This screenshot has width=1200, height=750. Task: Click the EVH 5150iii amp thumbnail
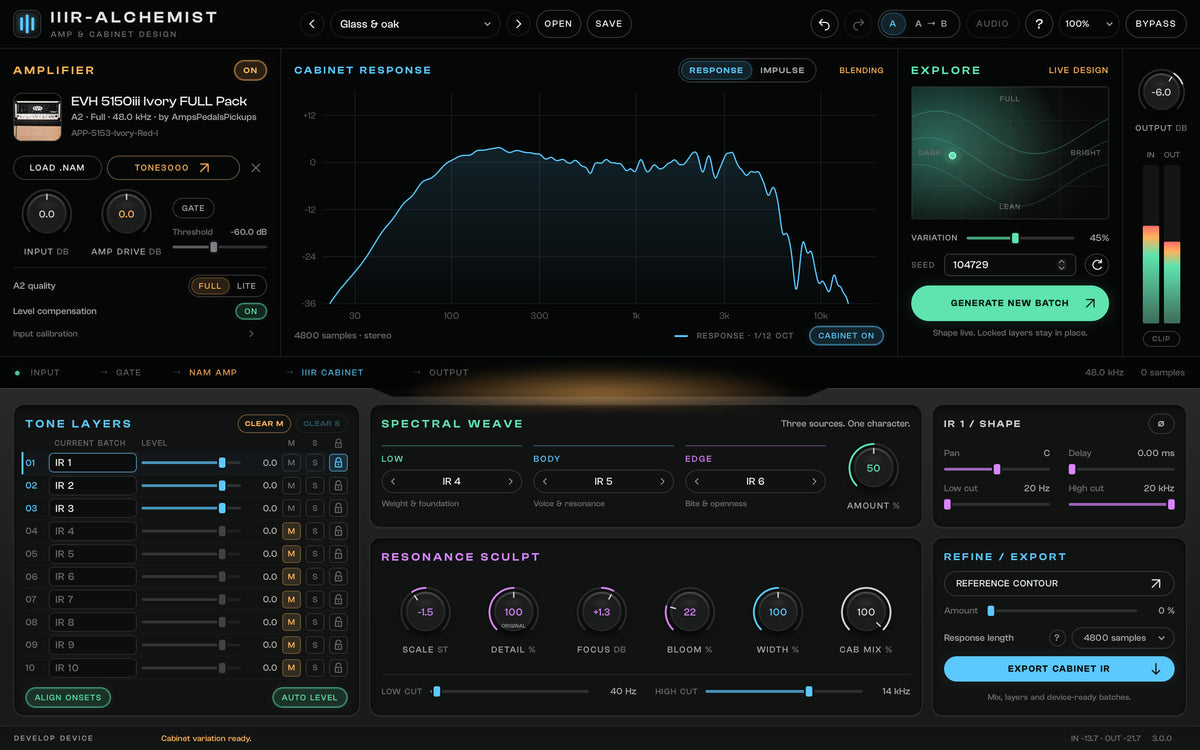tap(38, 117)
